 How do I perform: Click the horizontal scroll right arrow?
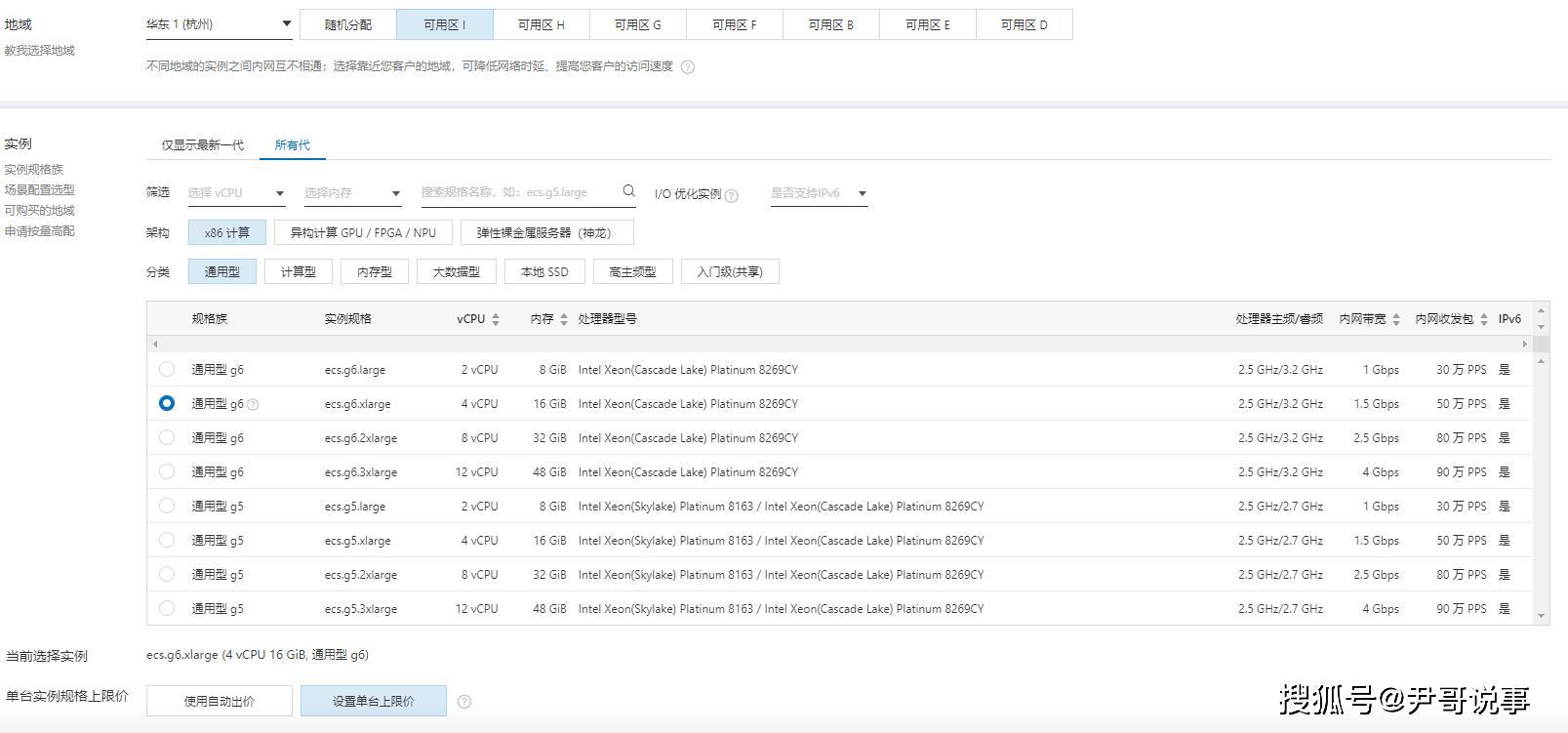point(1524,344)
